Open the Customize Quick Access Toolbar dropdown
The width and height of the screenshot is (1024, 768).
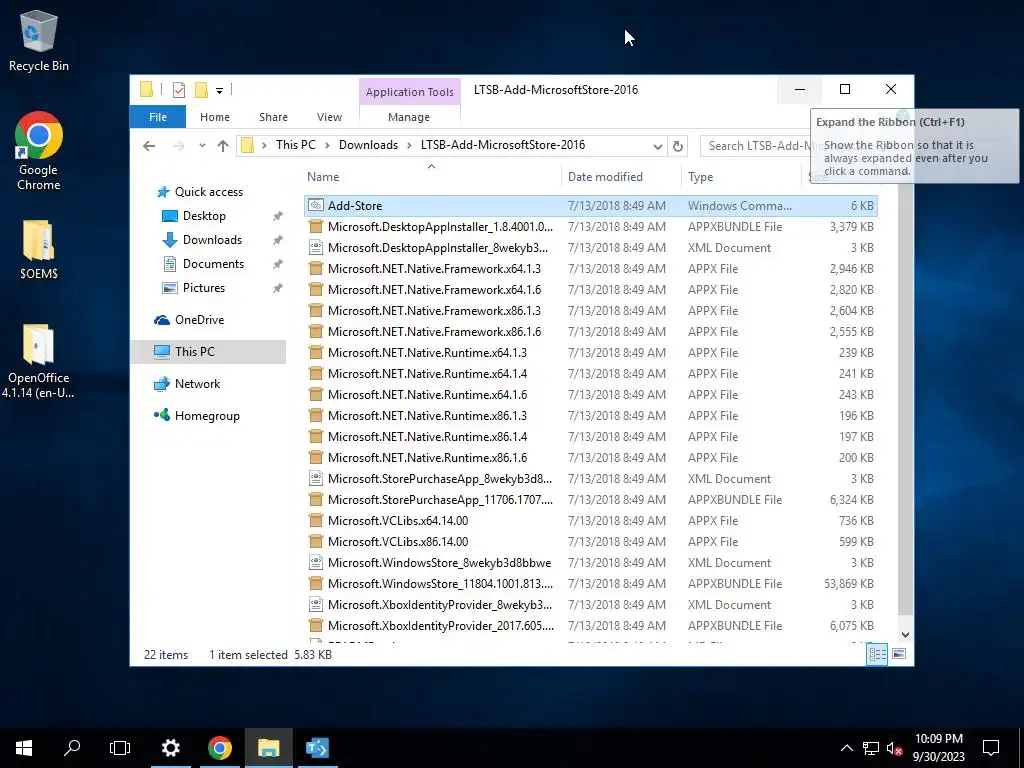tap(219, 91)
